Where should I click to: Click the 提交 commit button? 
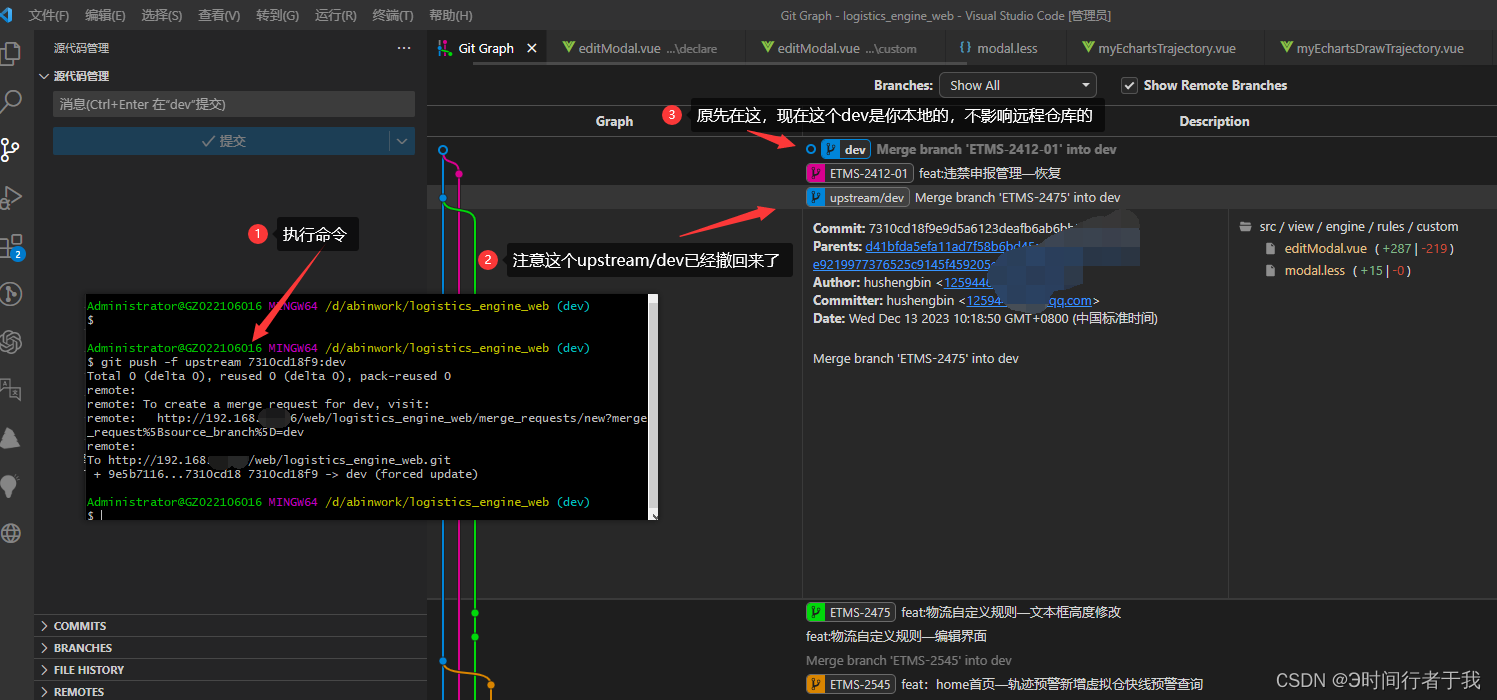(x=221, y=141)
